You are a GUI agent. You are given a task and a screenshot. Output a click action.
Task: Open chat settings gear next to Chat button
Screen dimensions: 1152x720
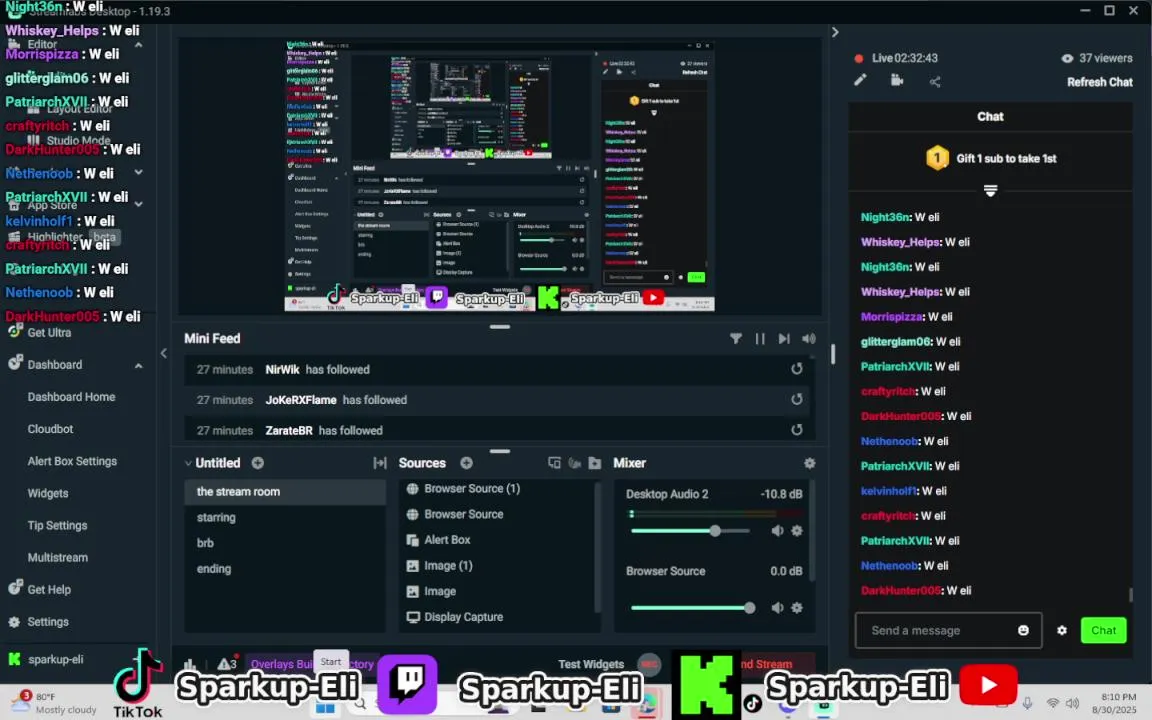(x=1062, y=630)
